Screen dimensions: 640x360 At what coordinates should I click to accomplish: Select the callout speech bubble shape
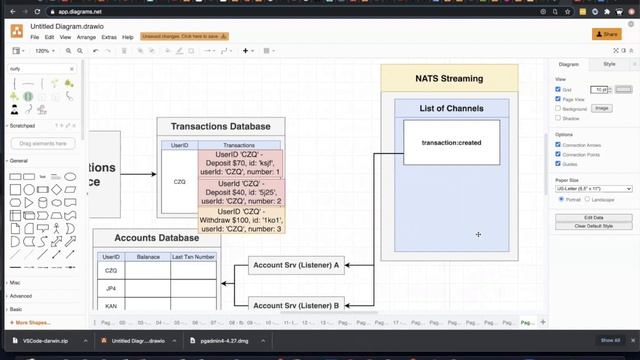(42, 229)
